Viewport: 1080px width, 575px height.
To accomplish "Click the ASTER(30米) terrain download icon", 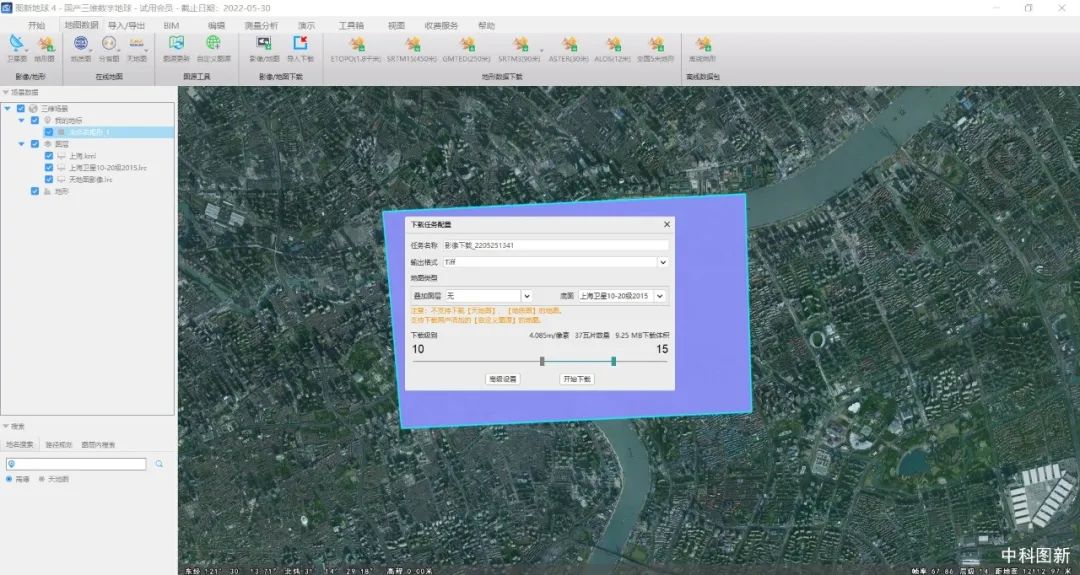I will click(x=568, y=46).
